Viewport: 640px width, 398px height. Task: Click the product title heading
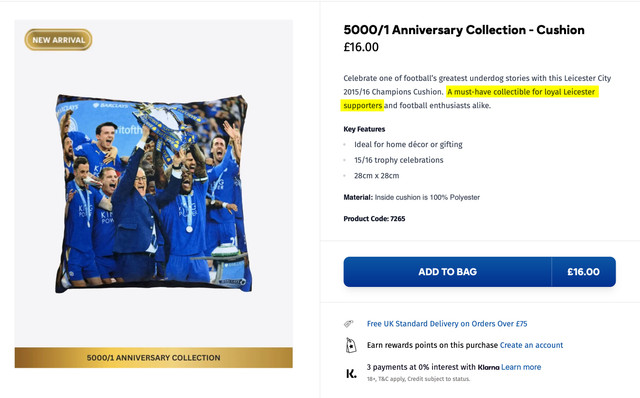[464, 30]
